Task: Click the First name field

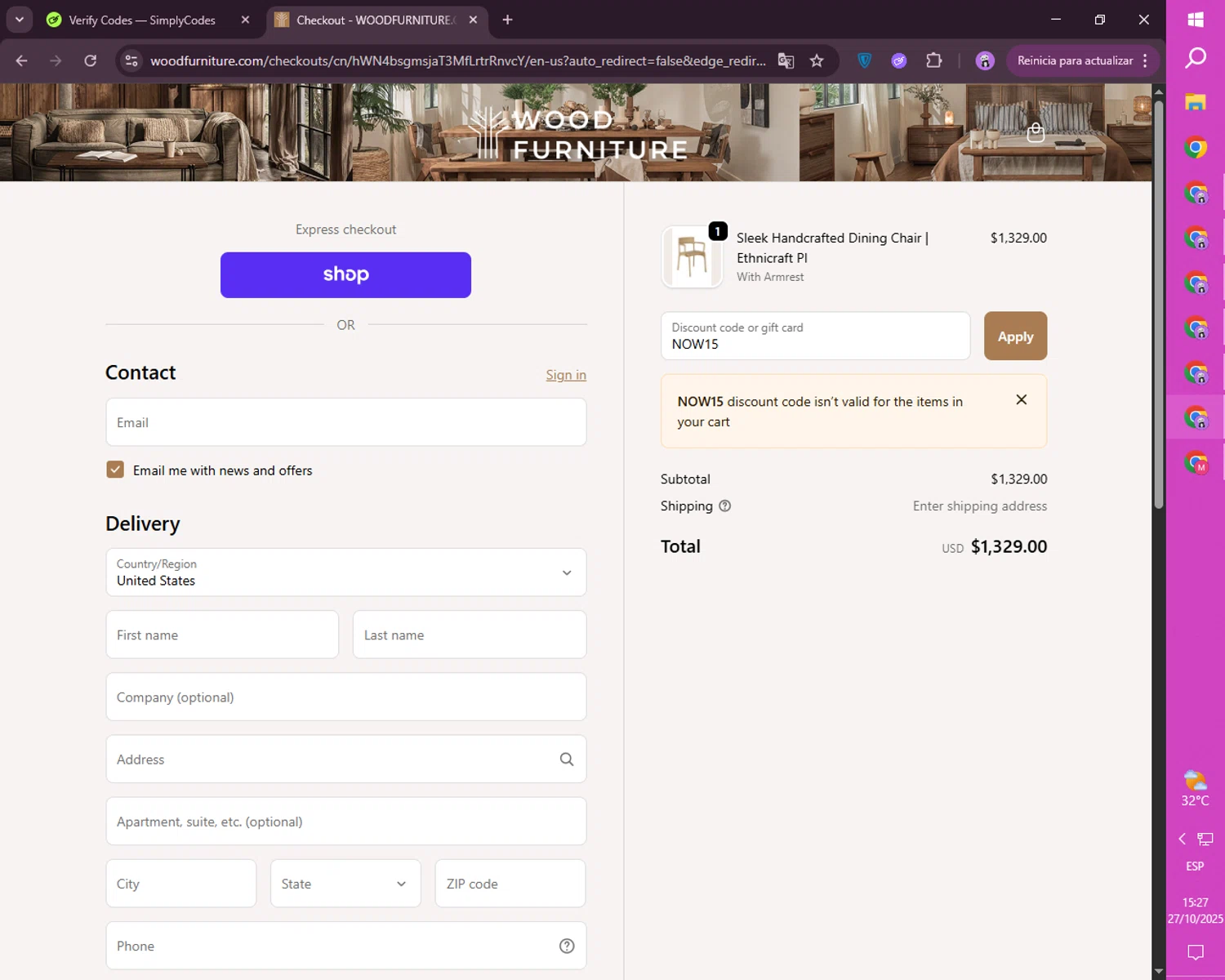Action: [x=222, y=635]
